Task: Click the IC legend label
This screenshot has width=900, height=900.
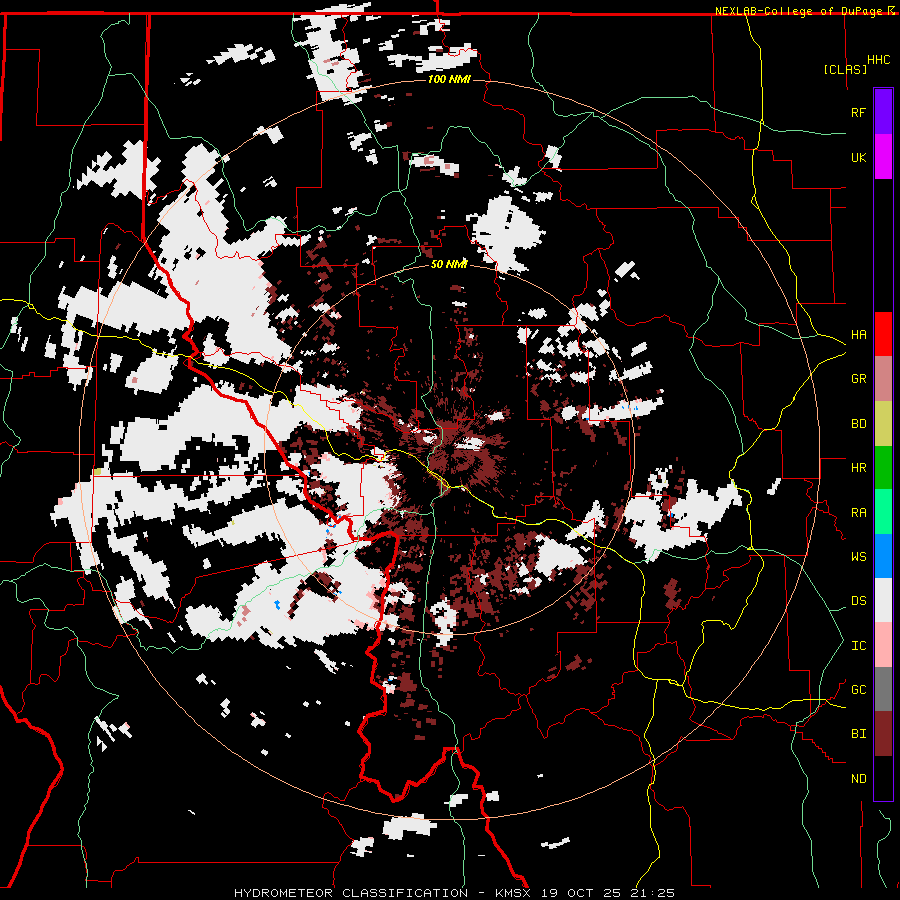Action: (x=858, y=646)
